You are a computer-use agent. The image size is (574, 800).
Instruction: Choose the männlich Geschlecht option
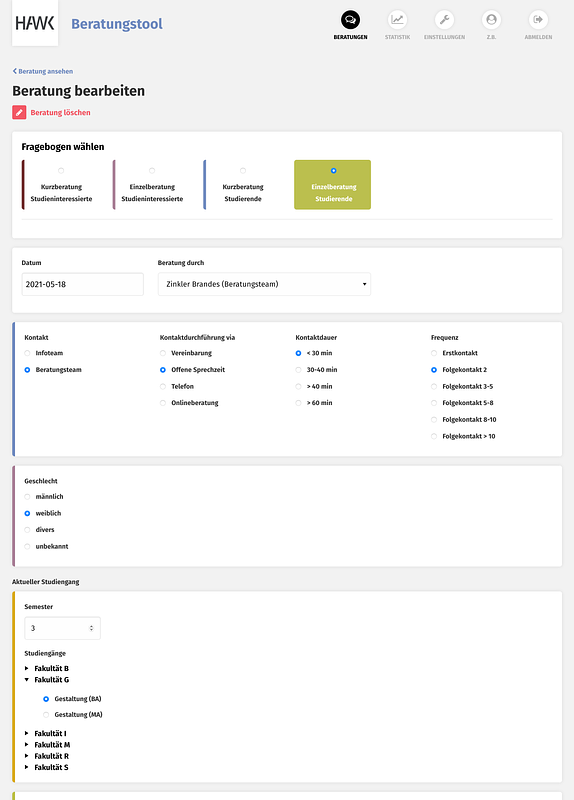tap(27, 496)
